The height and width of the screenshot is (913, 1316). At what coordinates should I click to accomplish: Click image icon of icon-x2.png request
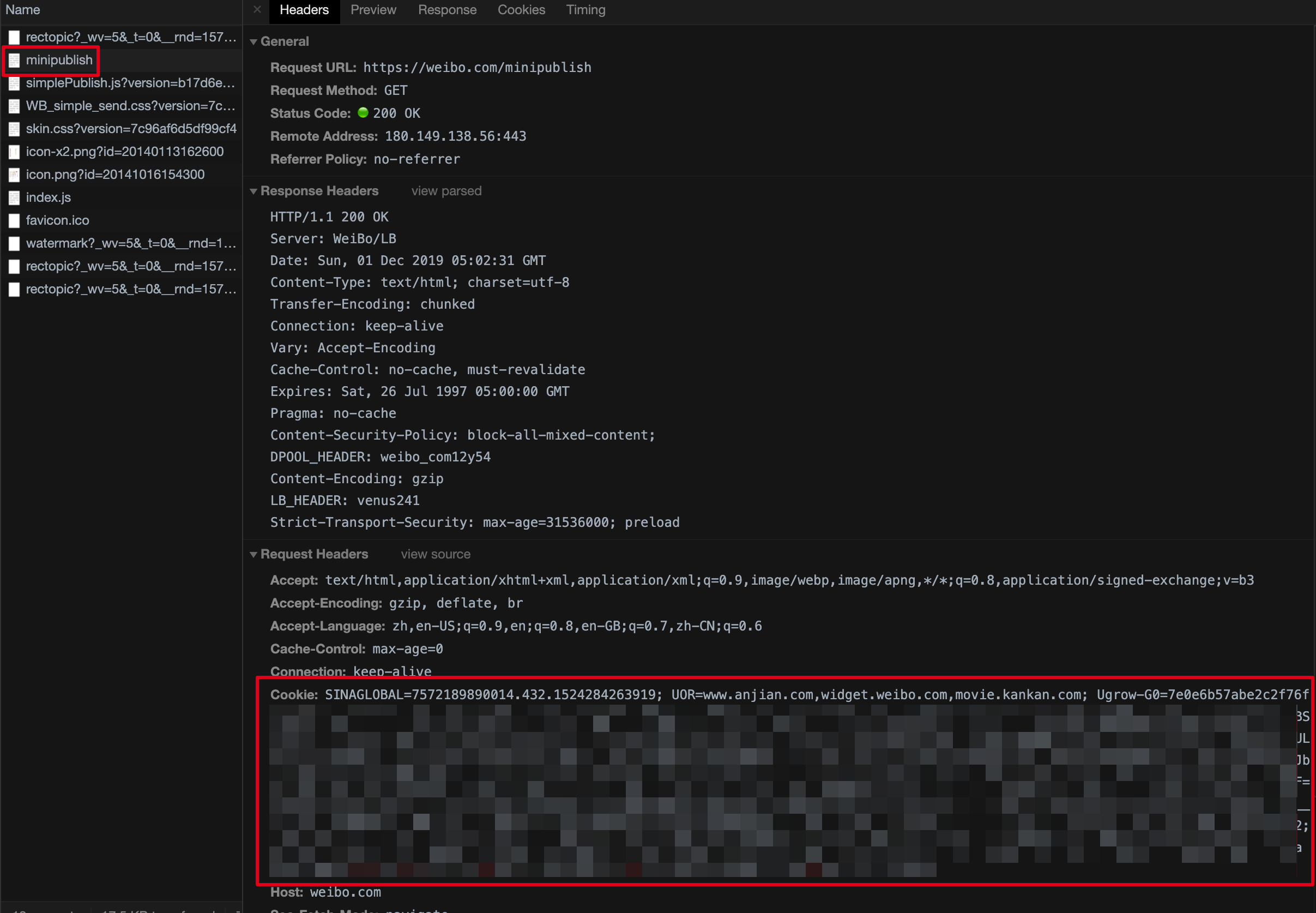coord(14,152)
